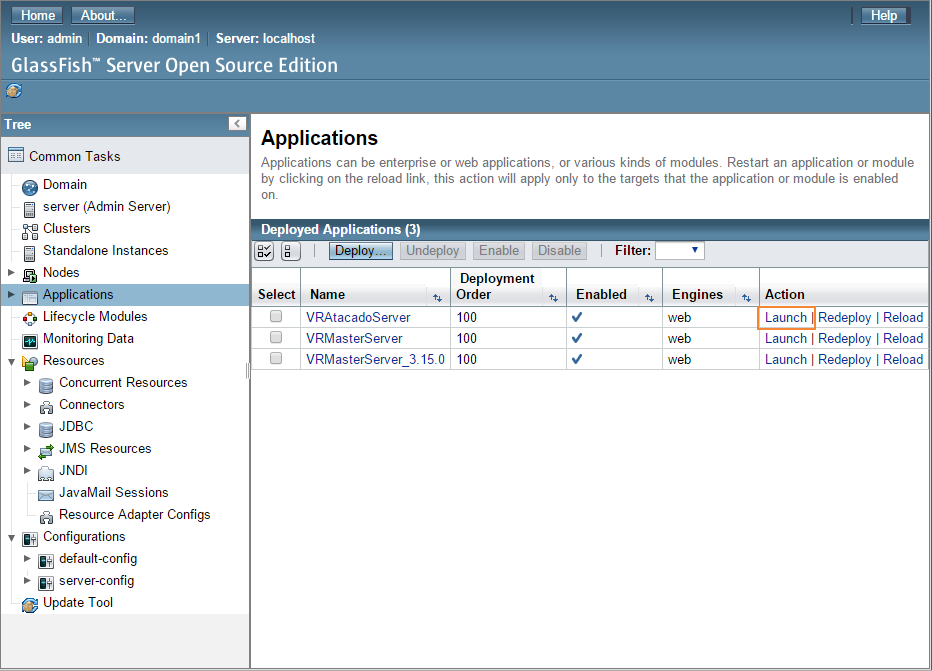The width and height of the screenshot is (932, 671).
Task: Redeploy the VRMasterServer application
Action: [845, 338]
